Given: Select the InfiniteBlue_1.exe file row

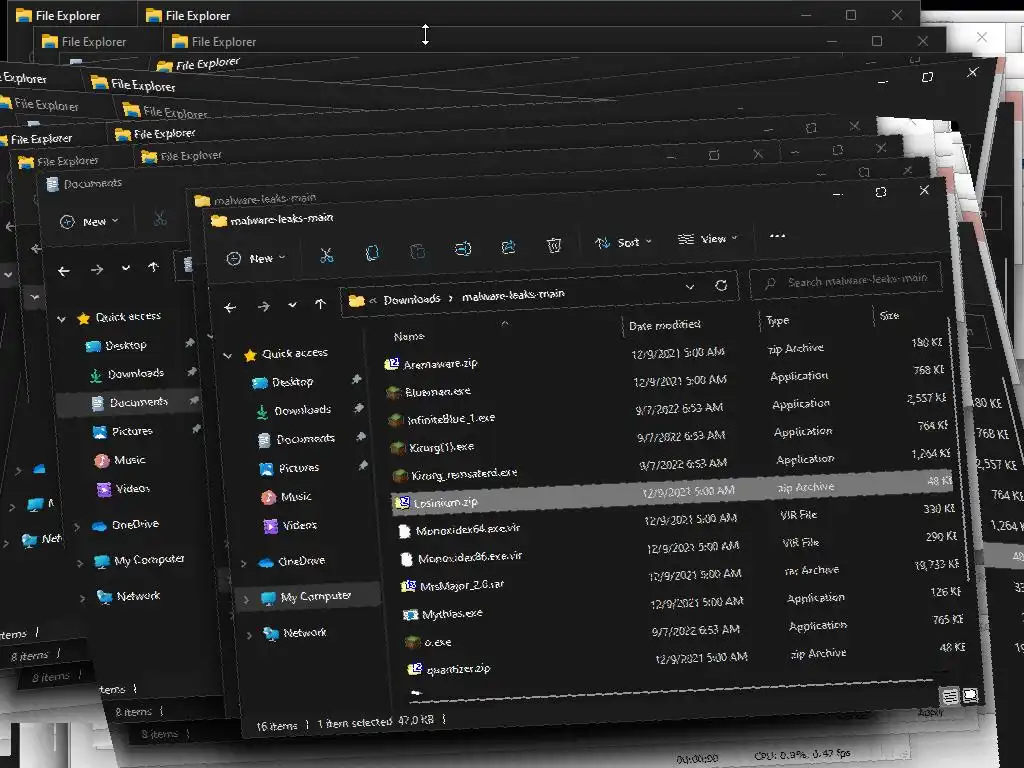Looking at the screenshot, I should pos(668,414).
